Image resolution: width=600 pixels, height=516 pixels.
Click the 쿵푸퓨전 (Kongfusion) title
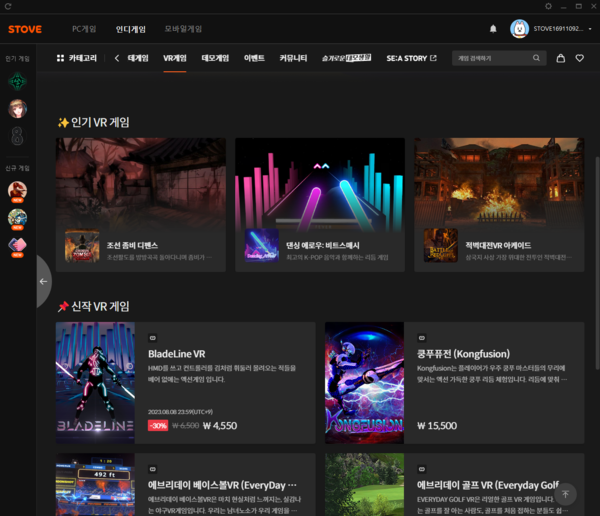point(463,354)
